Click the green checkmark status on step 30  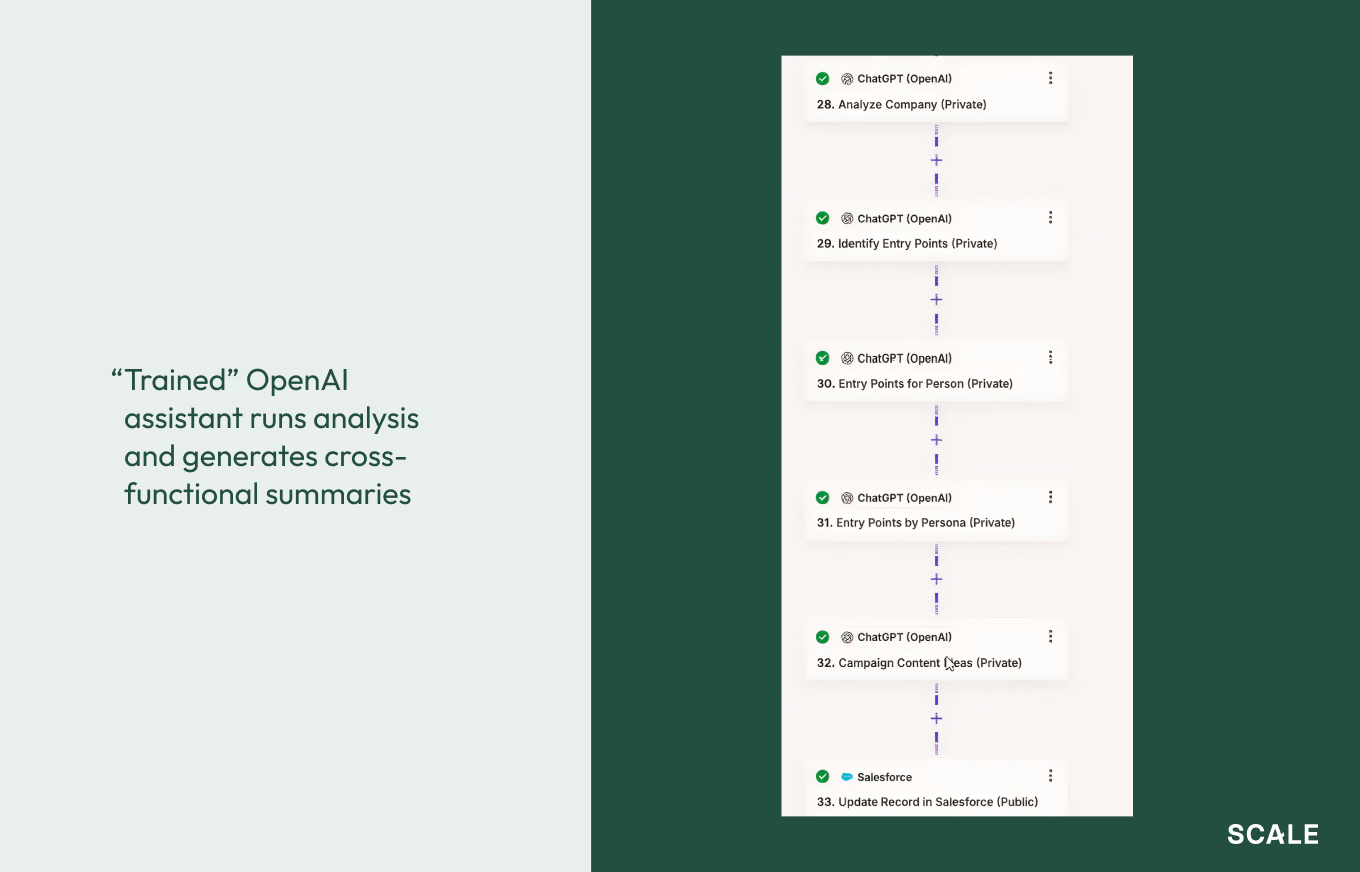click(822, 358)
